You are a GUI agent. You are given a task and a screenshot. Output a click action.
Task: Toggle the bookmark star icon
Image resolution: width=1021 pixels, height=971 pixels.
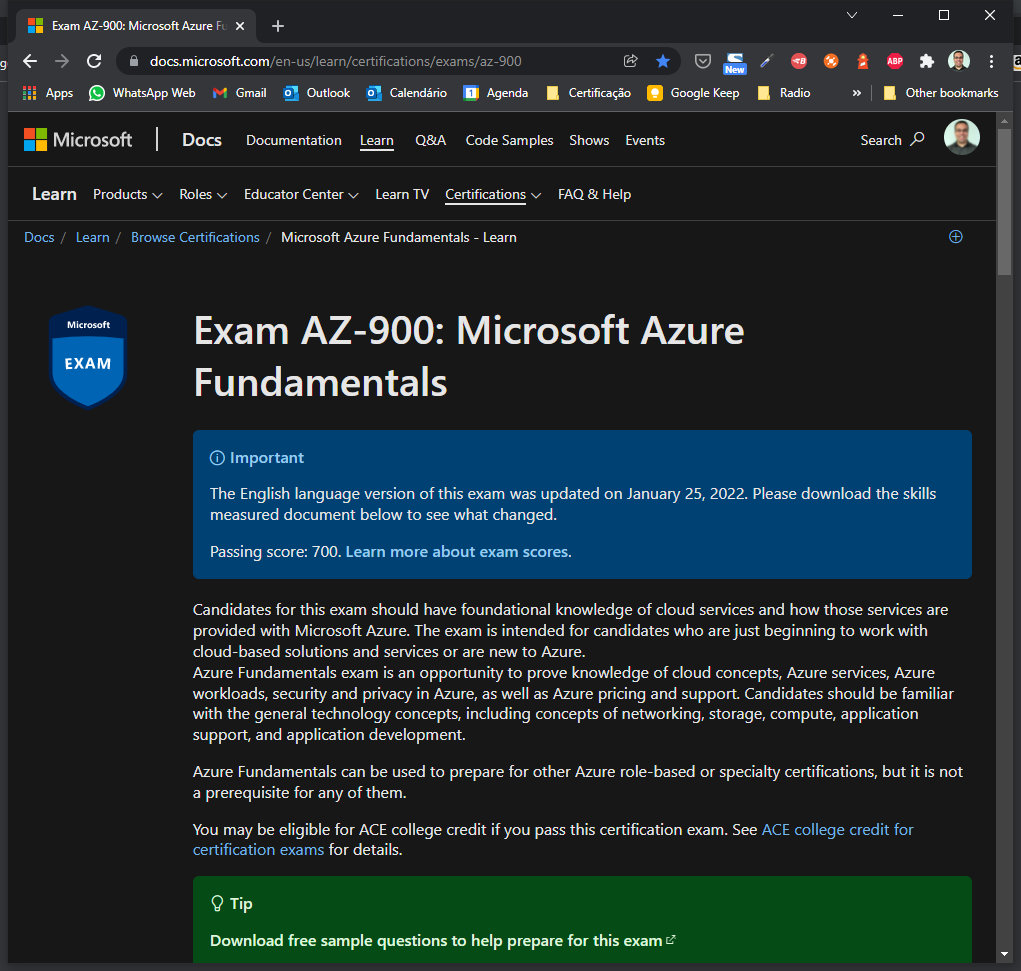[663, 61]
